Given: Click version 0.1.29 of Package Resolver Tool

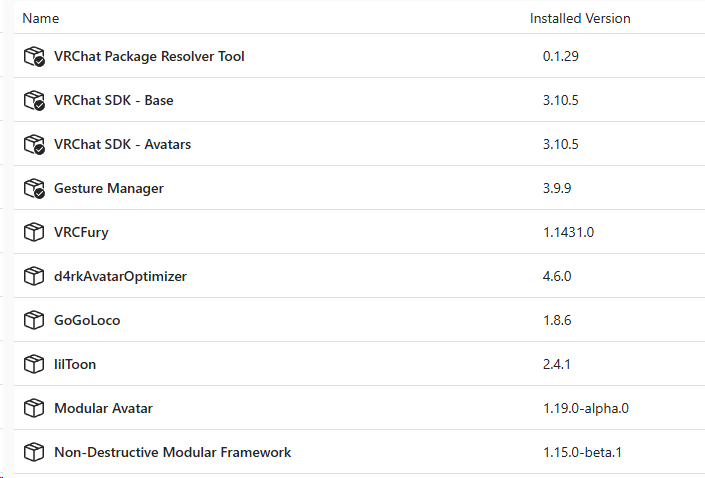Looking at the screenshot, I should [561, 56].
